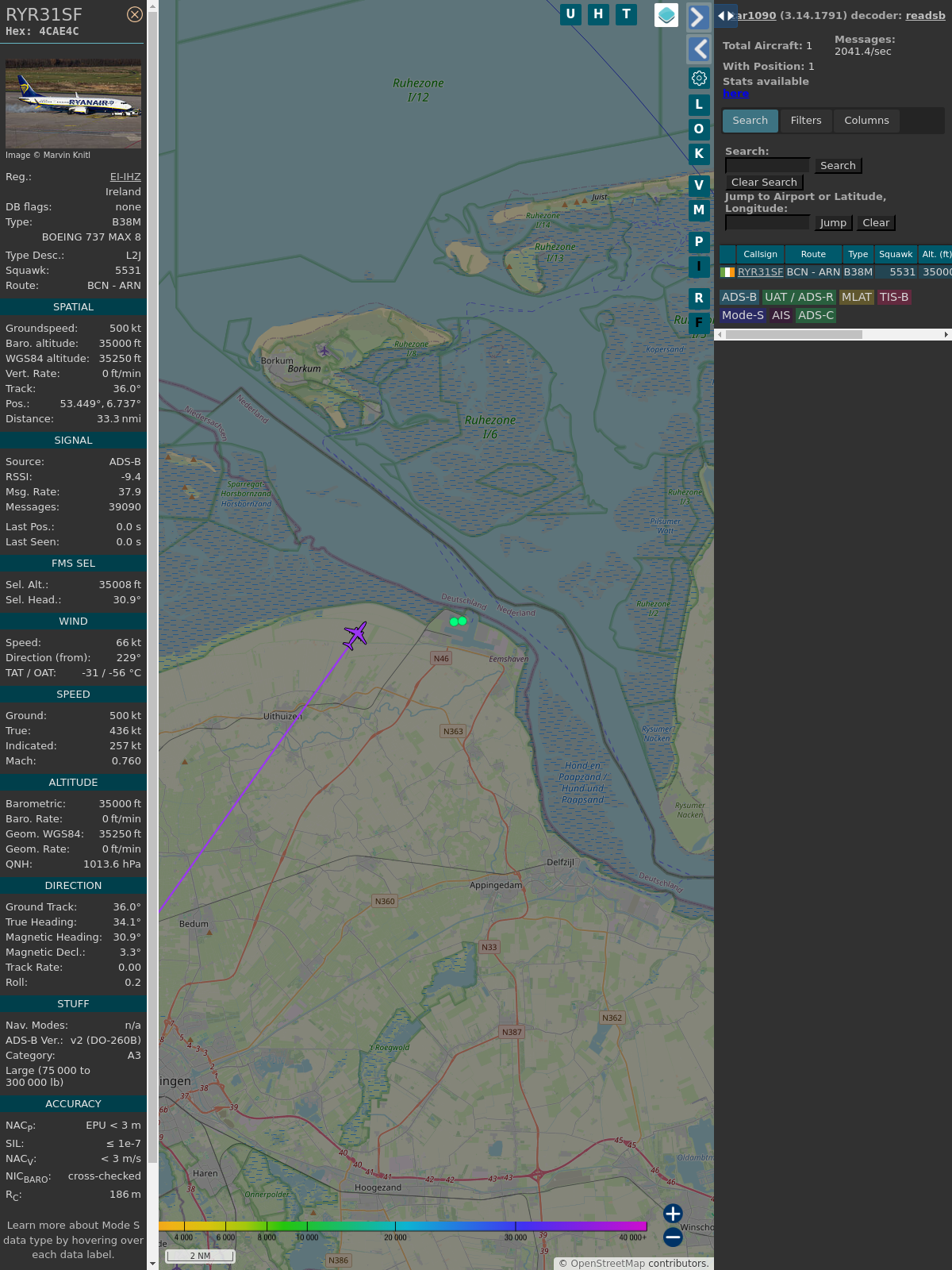Click the zoom in plus button

pos(673,1214)
